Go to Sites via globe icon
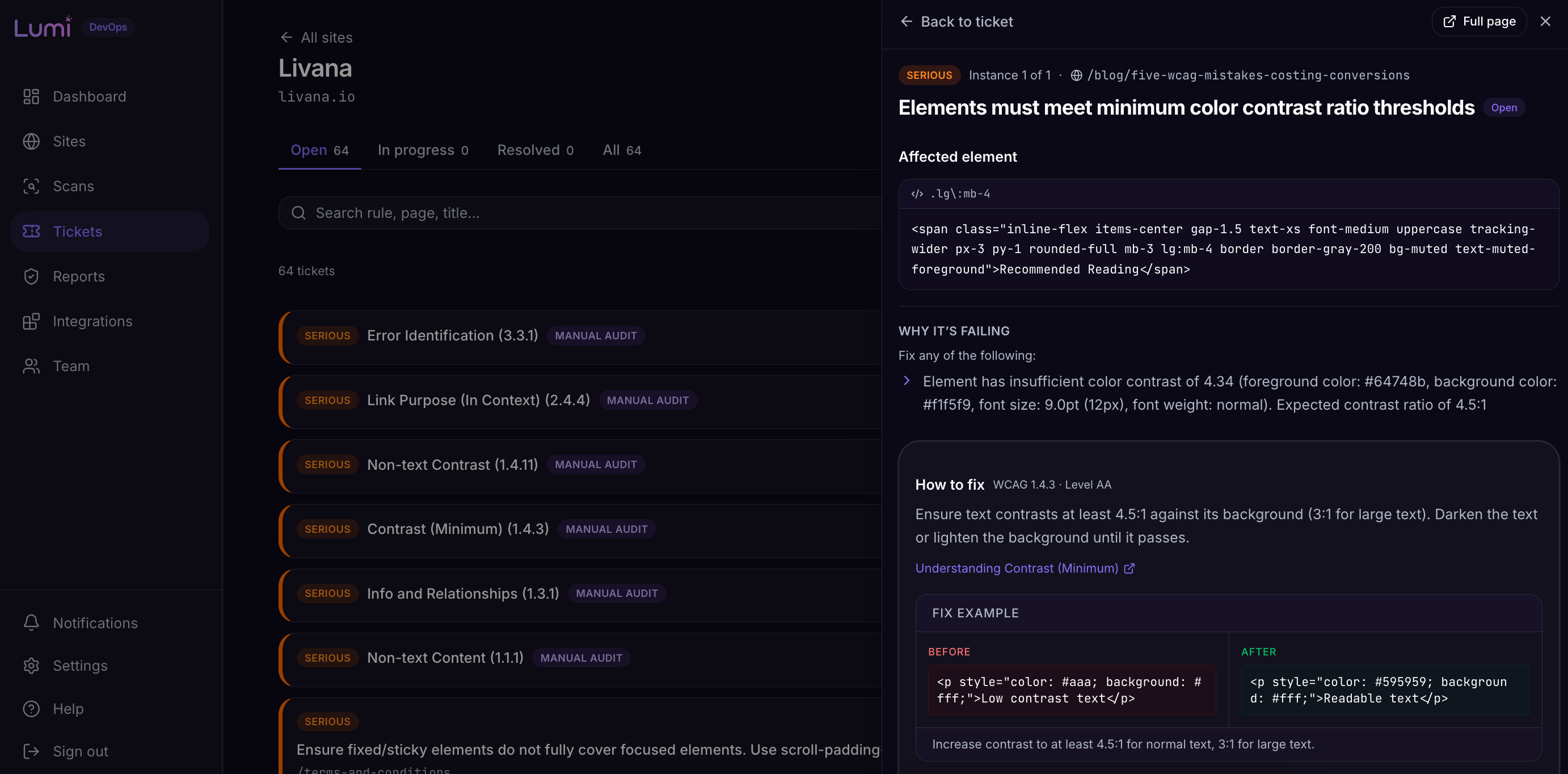Image resolution: width=1568 pixels, height=774 pixels. (x=31, y=141)
